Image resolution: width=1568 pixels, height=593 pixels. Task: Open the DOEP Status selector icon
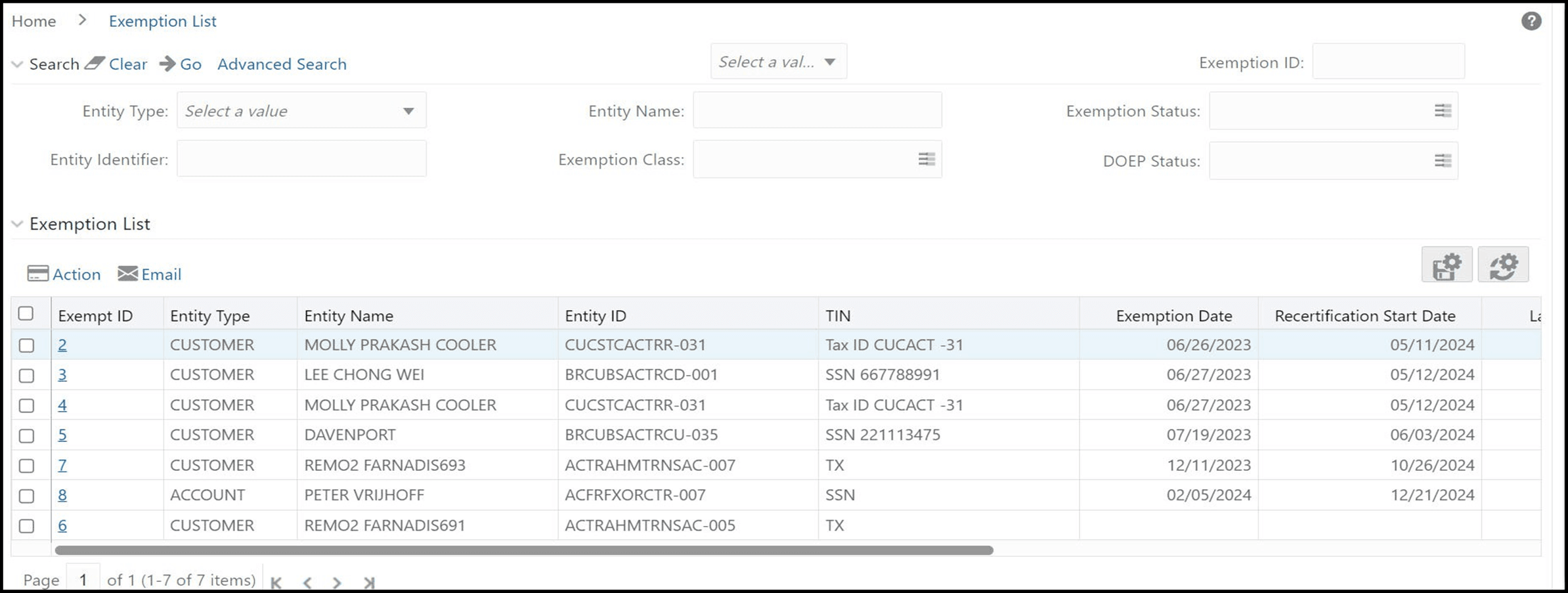(1443, 160)
